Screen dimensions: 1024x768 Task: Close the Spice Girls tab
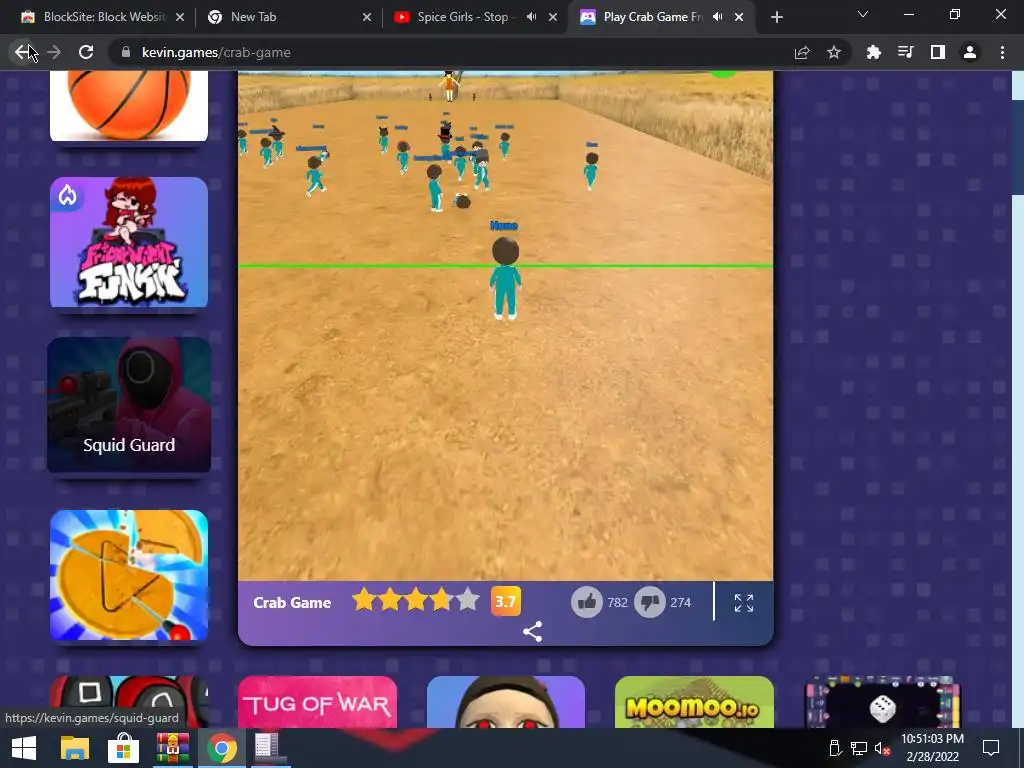[x=553, y=17]
